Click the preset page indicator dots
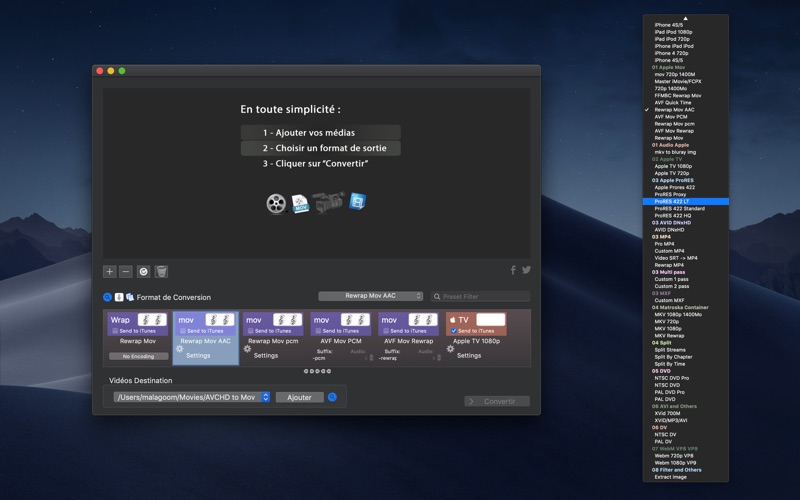This screenshot has height=500, width=800. tap(317, 371)
